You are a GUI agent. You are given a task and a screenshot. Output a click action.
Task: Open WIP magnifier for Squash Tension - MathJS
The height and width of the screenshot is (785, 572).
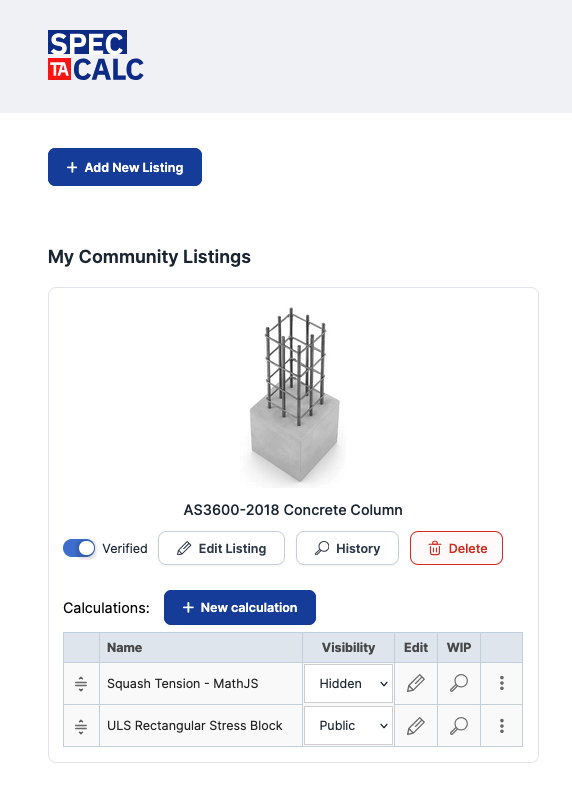pos(459,683)
